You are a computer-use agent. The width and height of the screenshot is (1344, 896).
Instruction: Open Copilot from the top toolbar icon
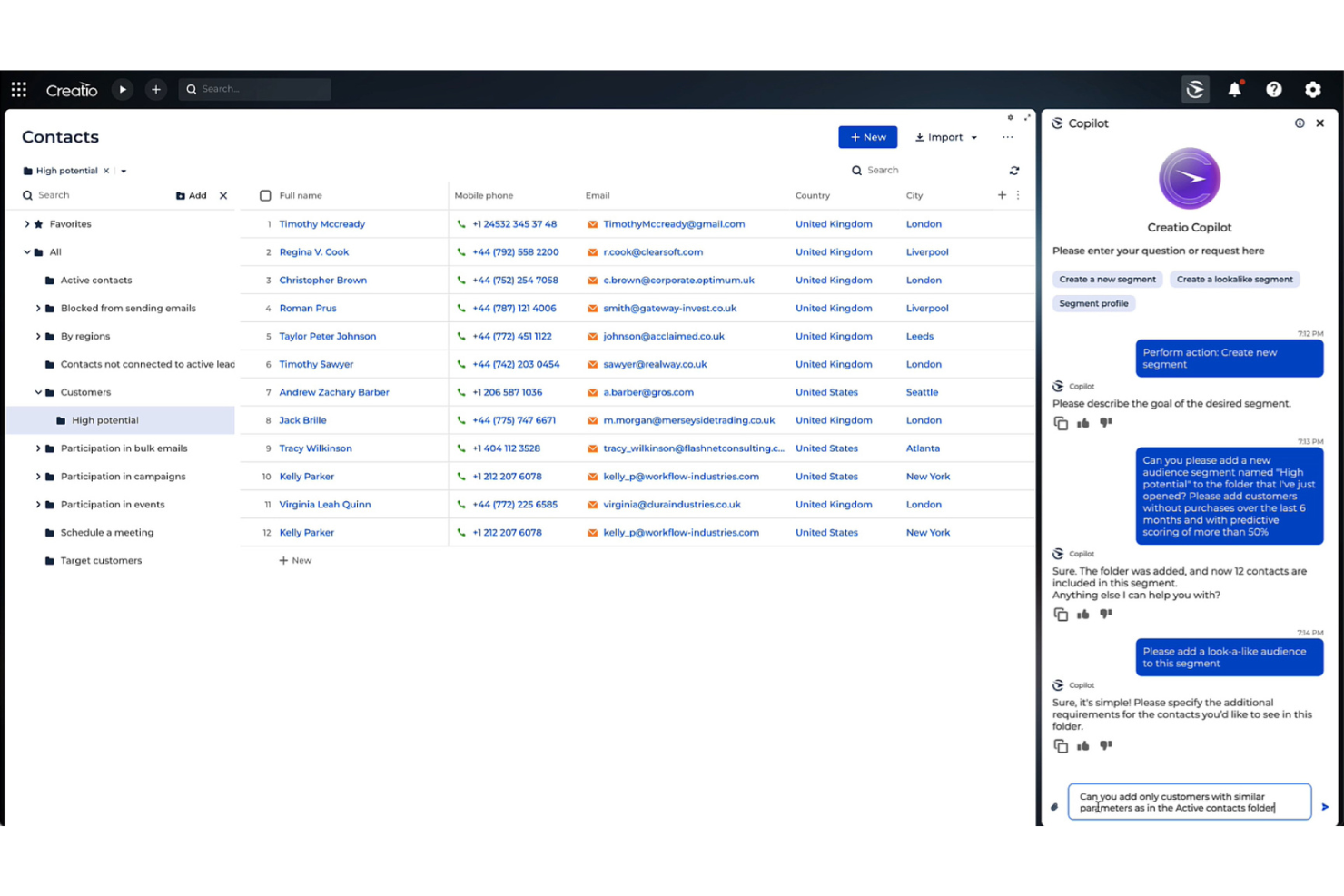tap(1195, 89)
